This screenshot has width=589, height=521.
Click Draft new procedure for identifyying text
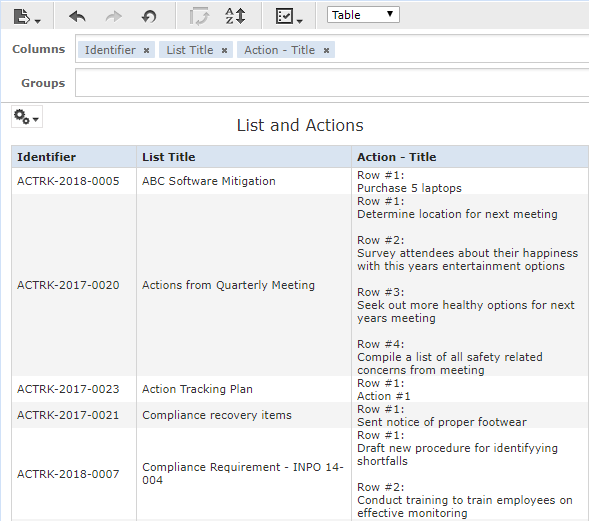pyautogui.click(x=457, y=455)
